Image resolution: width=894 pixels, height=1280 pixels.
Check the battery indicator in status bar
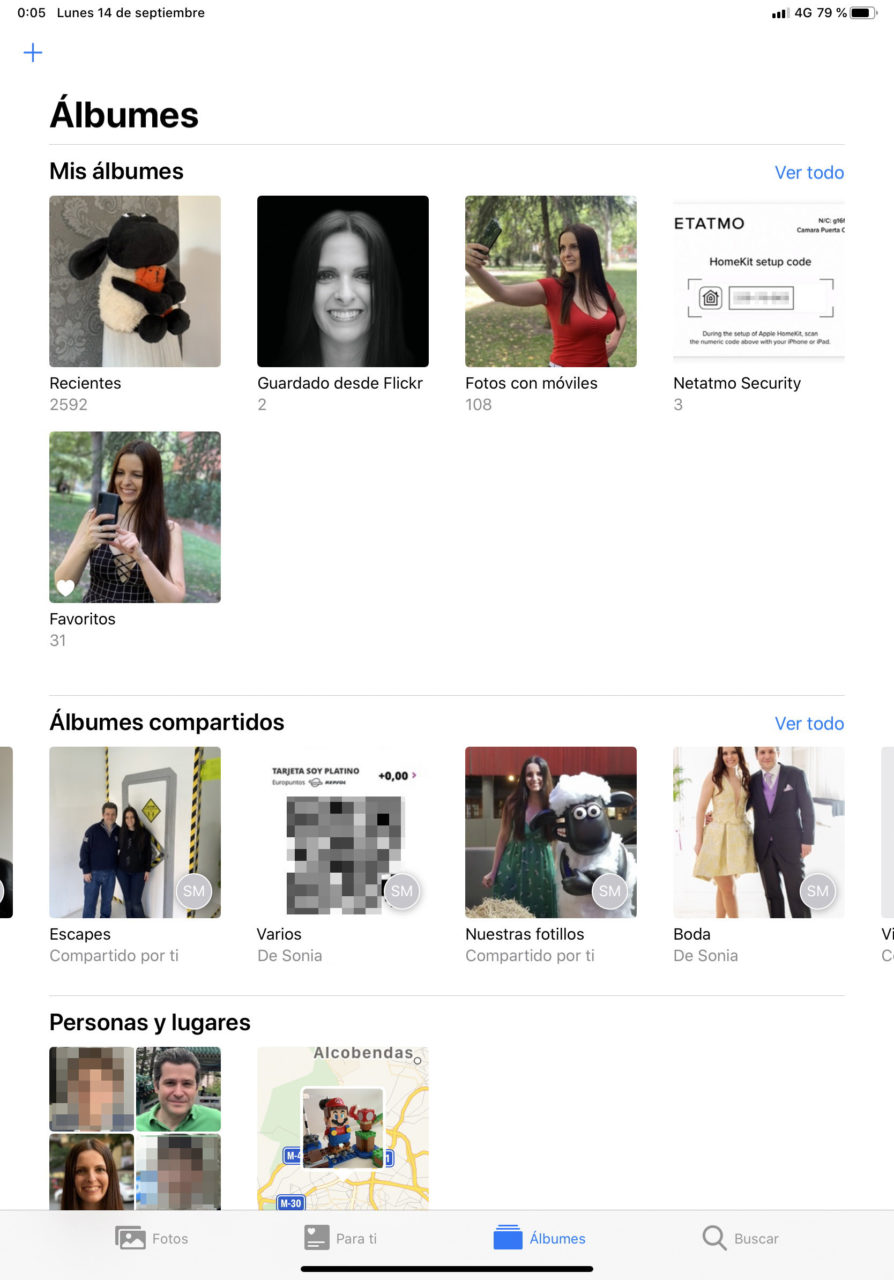(862, 13)
